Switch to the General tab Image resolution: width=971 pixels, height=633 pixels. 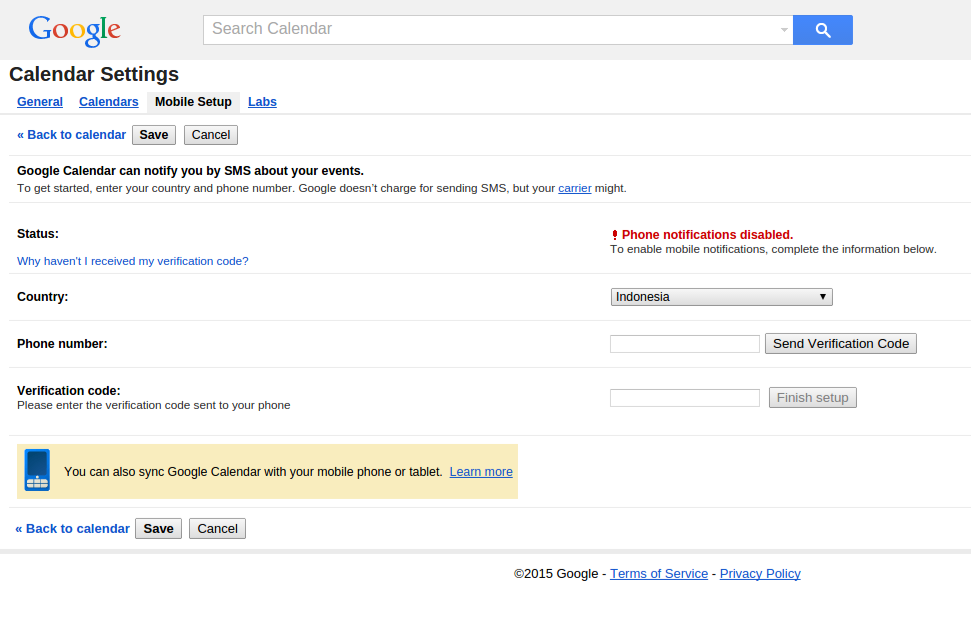pyautogui.click(x=40, y=102)
